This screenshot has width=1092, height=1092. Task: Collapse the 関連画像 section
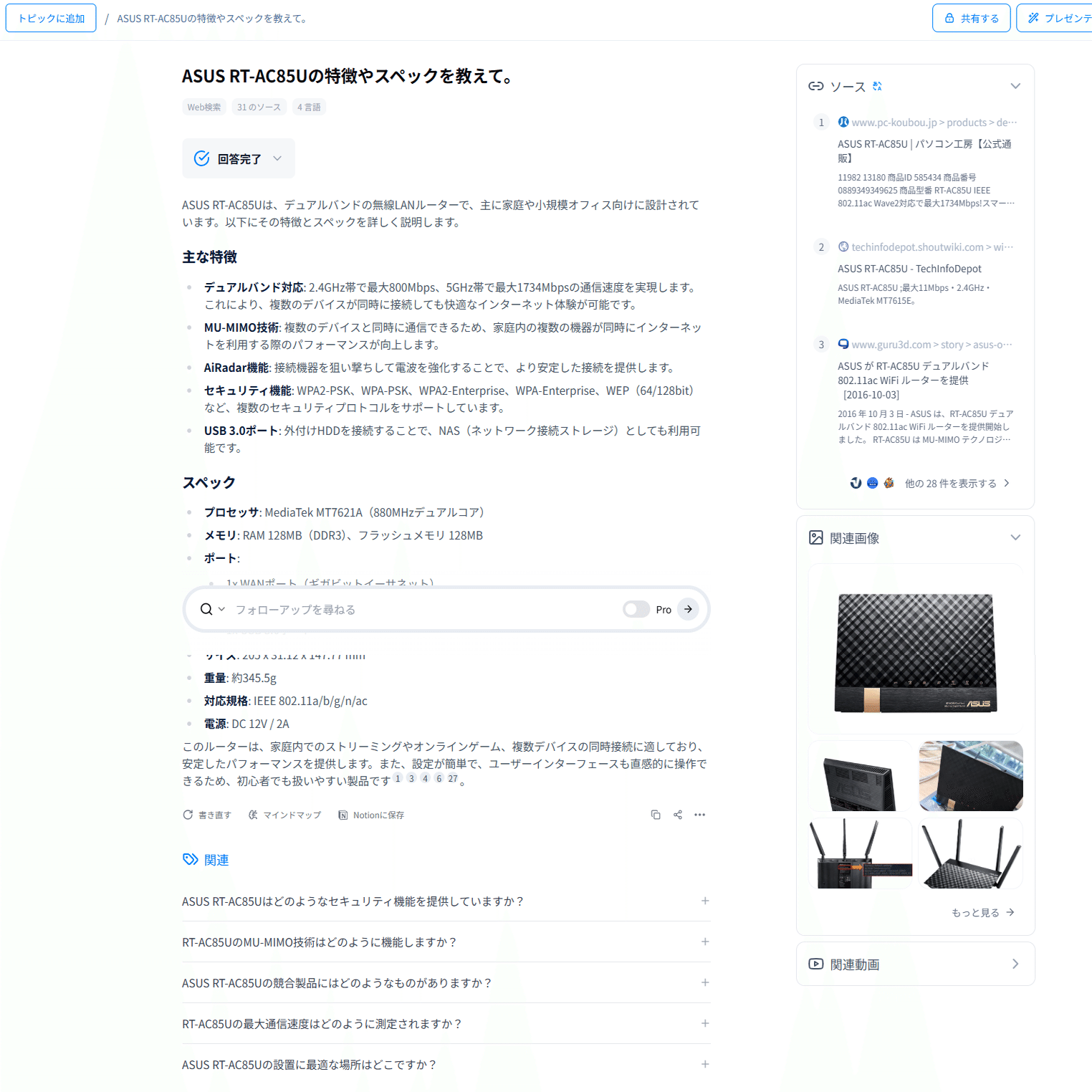(1015, 537)
